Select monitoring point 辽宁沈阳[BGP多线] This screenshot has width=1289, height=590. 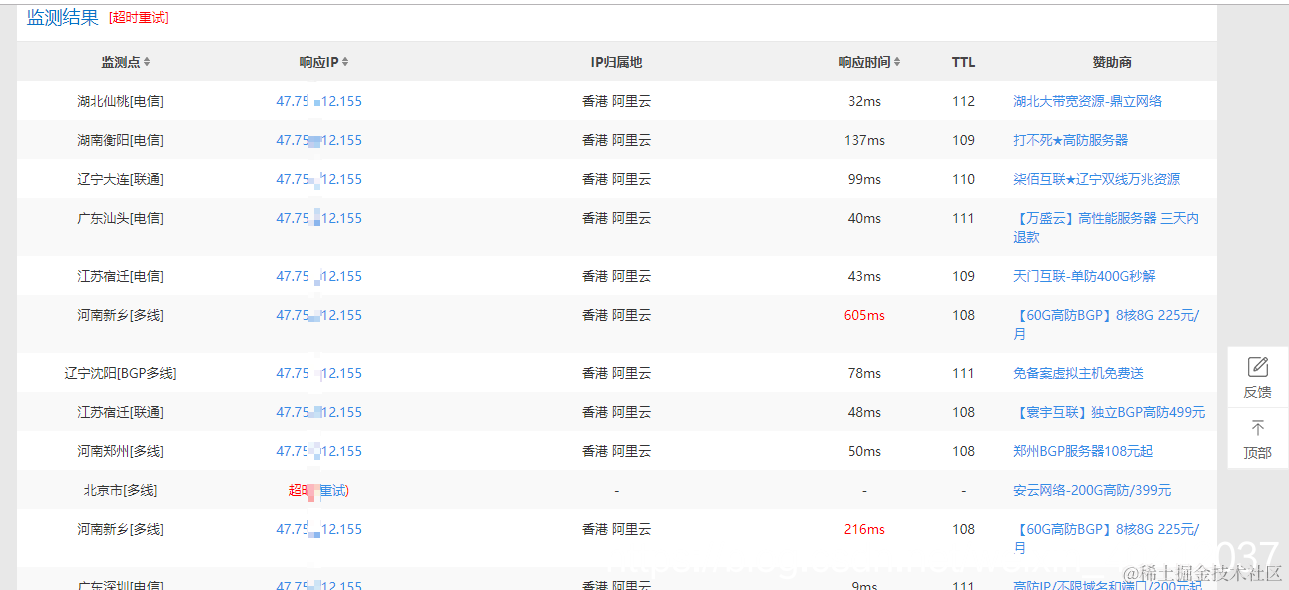(x=120, y=373)
